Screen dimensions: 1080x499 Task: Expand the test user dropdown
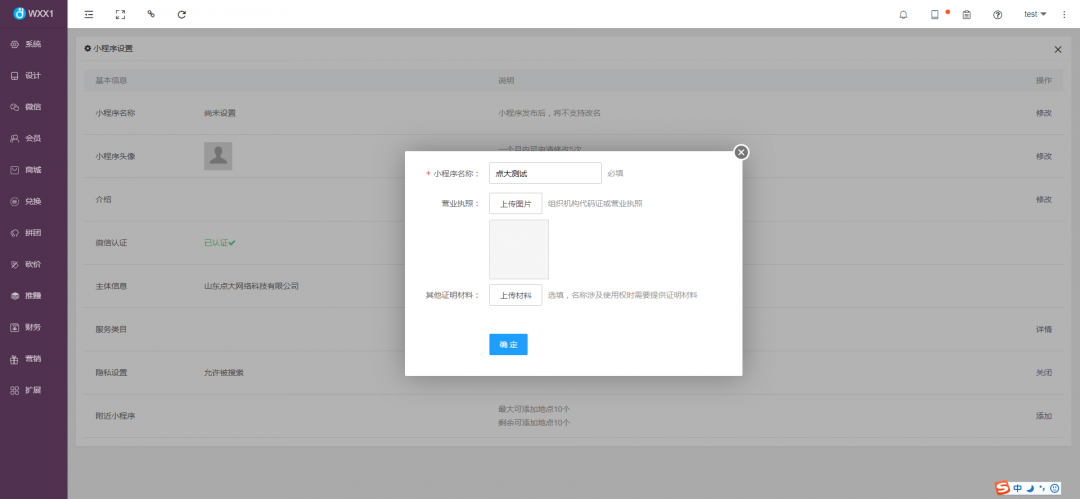point(1035,14)
